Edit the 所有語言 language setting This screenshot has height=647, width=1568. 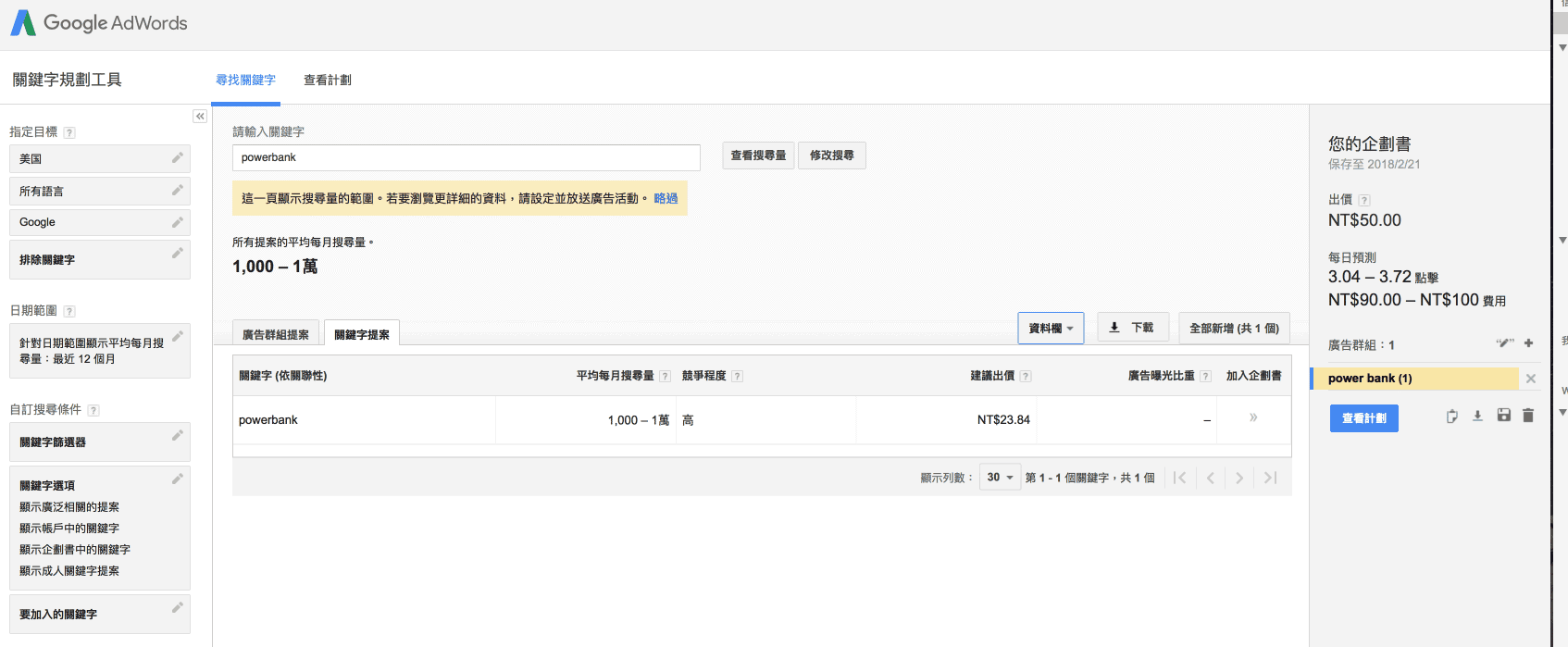(177, 191)
